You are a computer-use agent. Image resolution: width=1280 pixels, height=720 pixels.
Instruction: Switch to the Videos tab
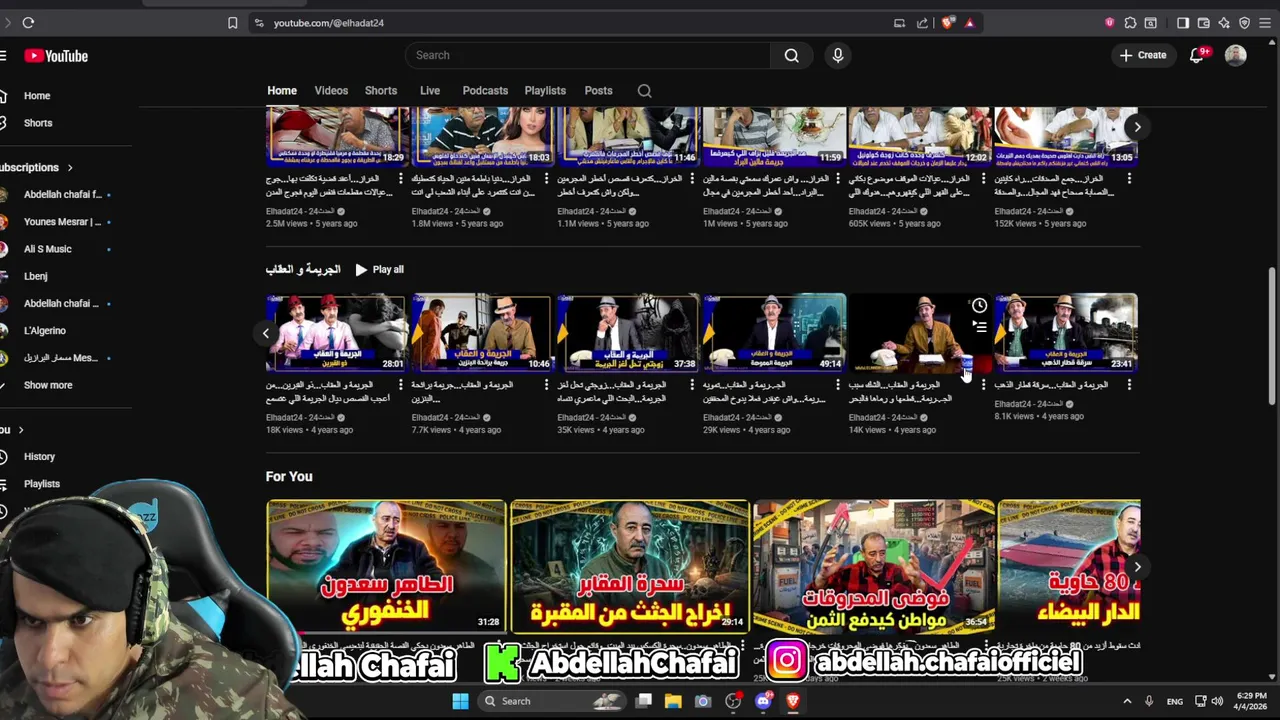coord(331,91)
